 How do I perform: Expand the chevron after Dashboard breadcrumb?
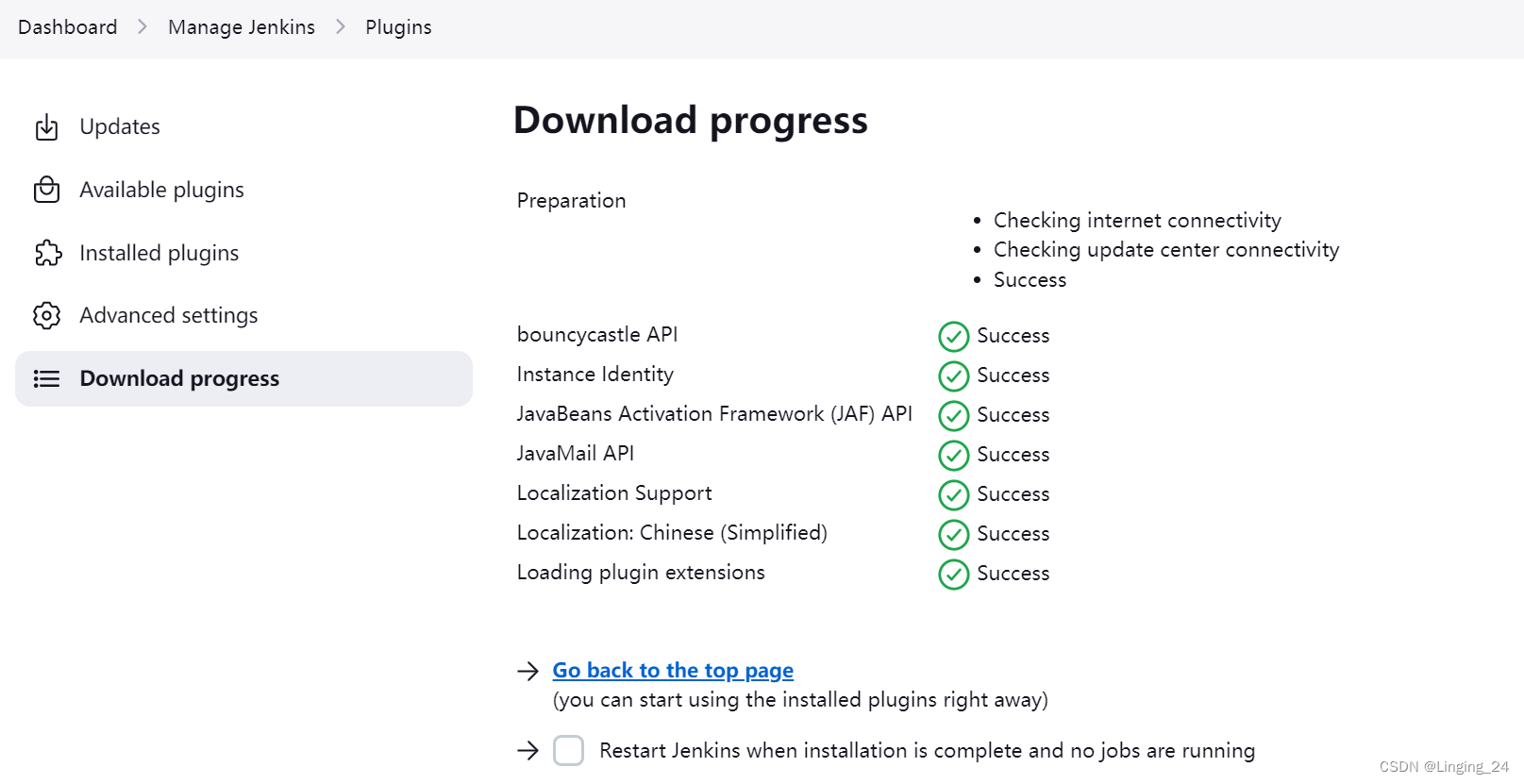click(142, 26)
